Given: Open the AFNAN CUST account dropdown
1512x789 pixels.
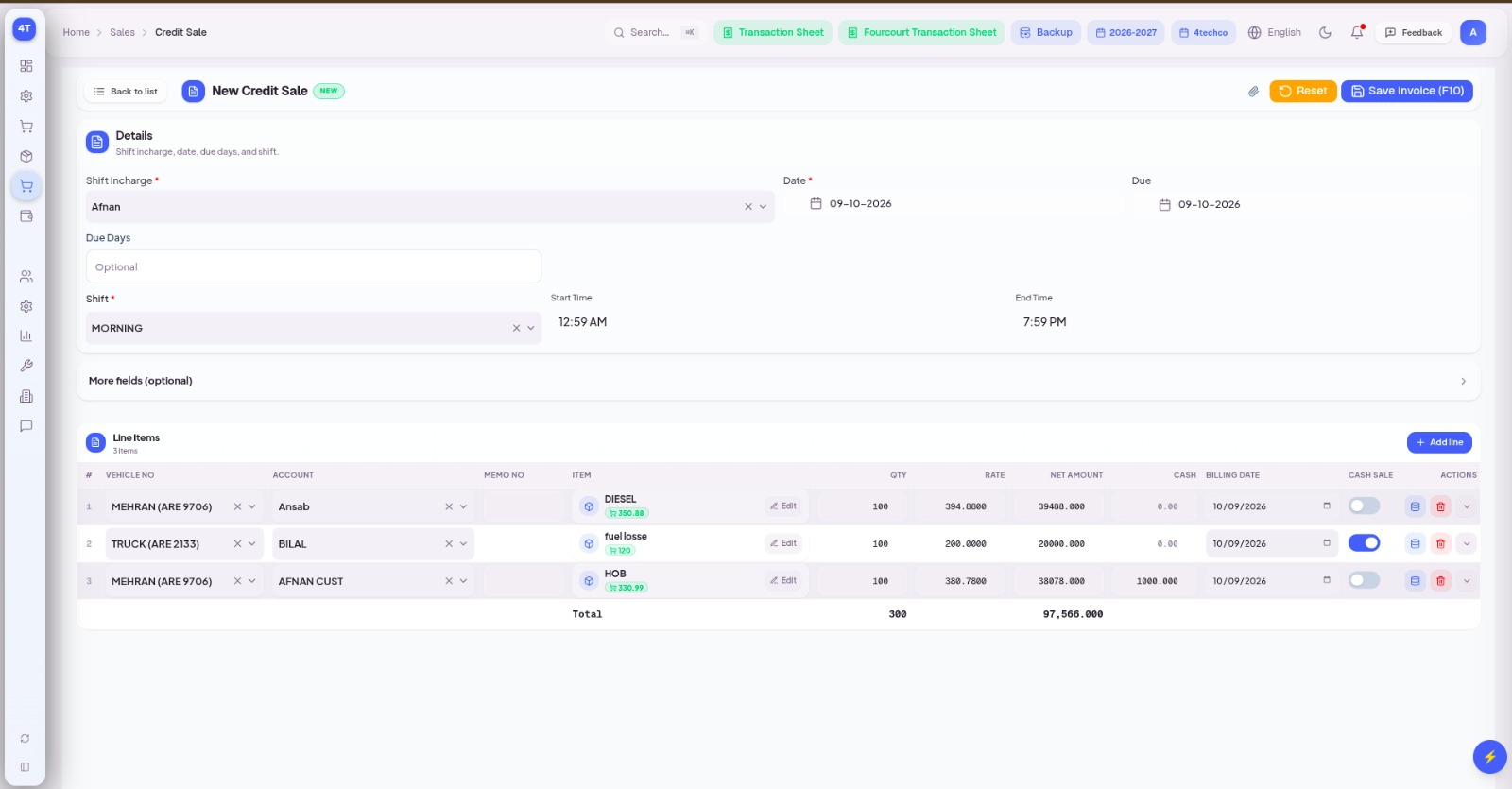Looking at the screenshot, I should 372,581.
